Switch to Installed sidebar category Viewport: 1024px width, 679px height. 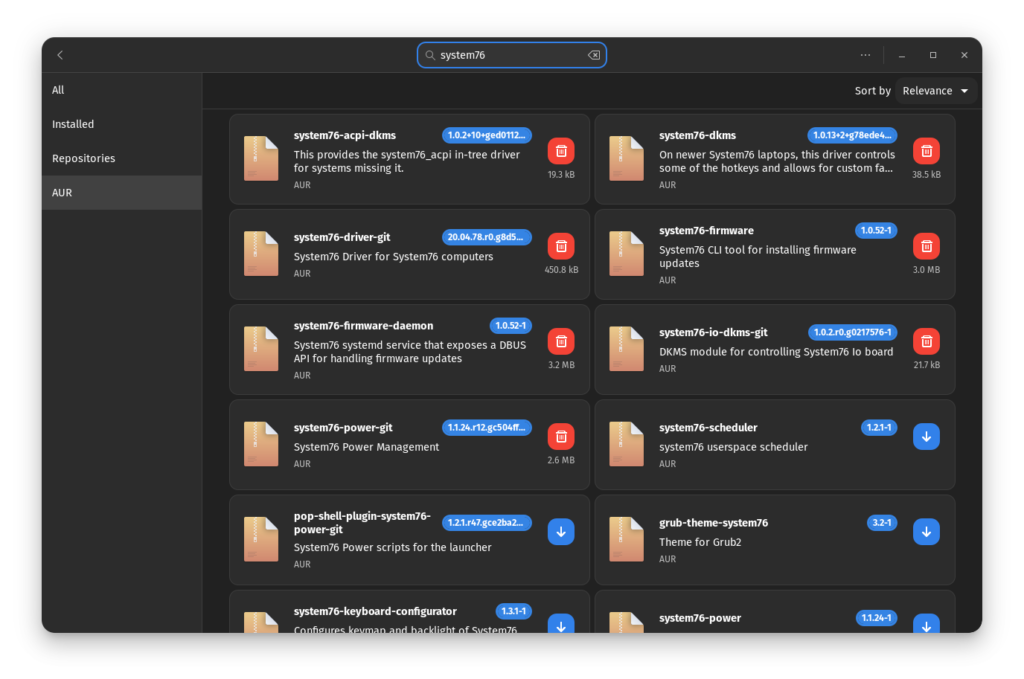point(73,124)
